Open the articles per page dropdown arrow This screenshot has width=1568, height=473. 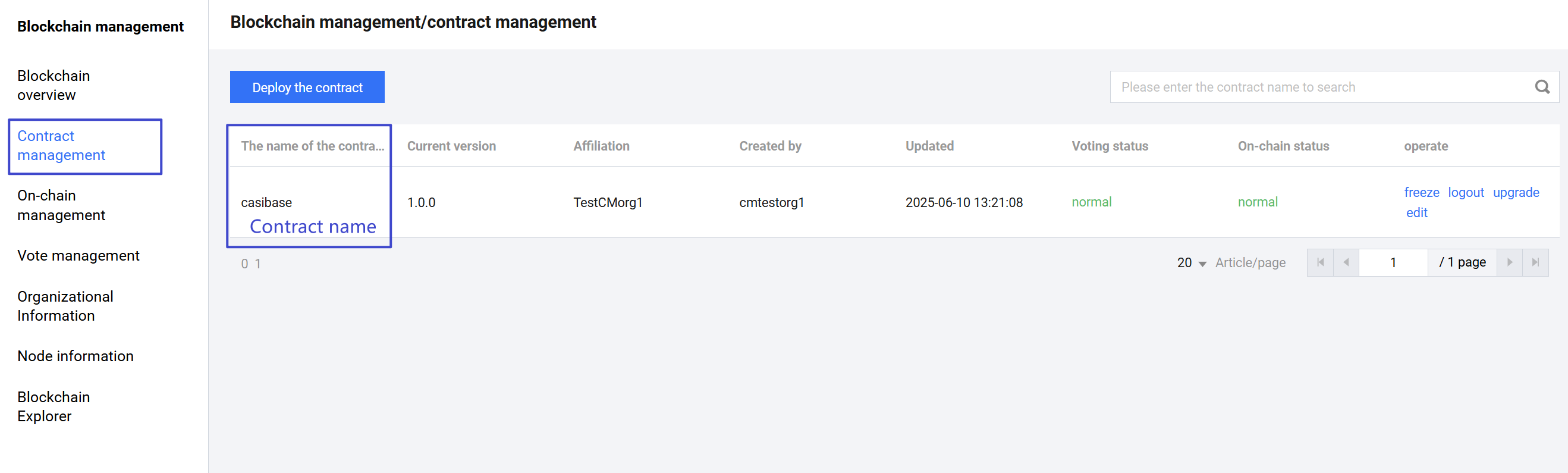1202,264
